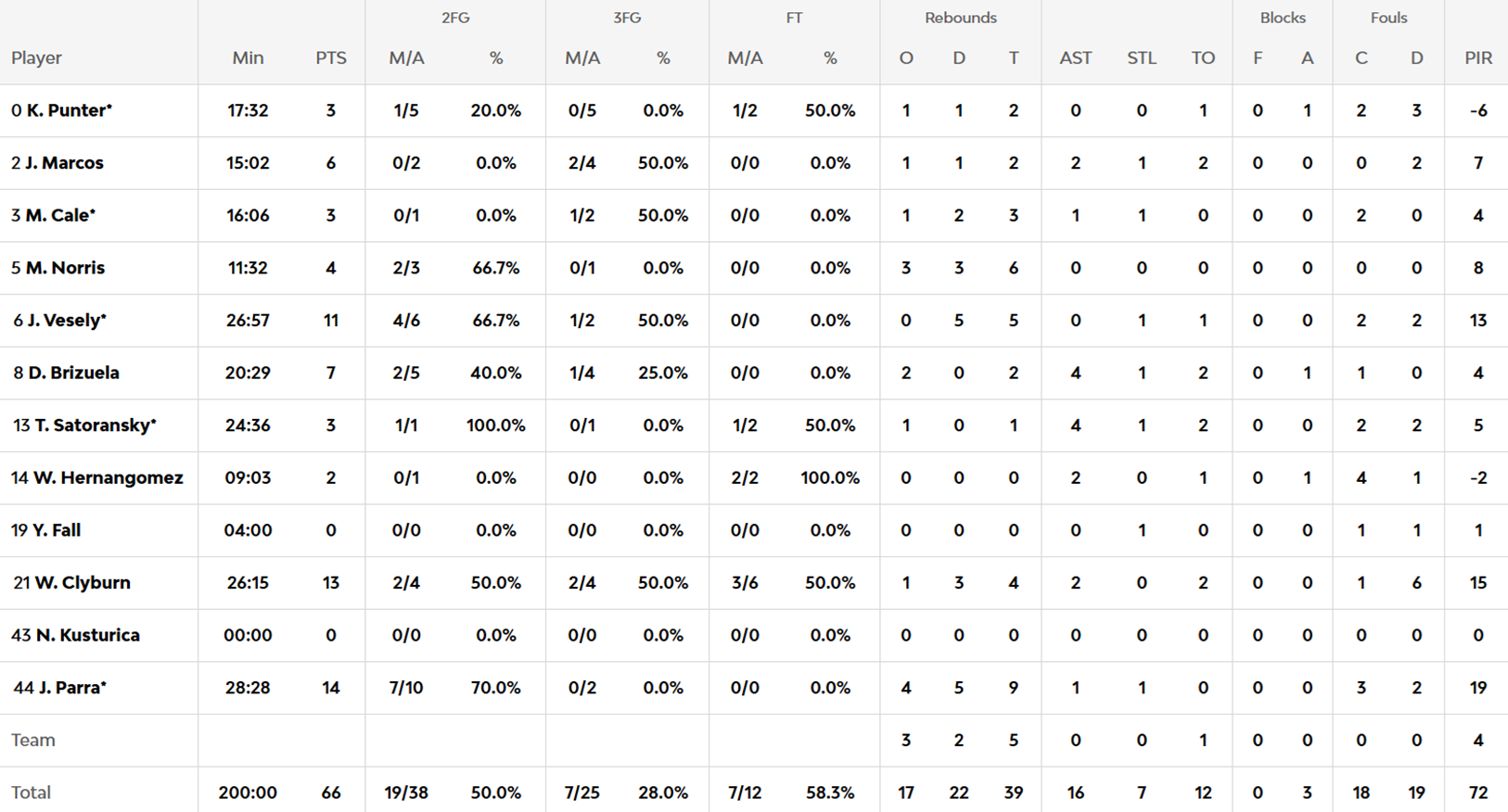Open J. Parra's player link
This screenshot has width=1508, height=812.
click(x=72, y=688)
